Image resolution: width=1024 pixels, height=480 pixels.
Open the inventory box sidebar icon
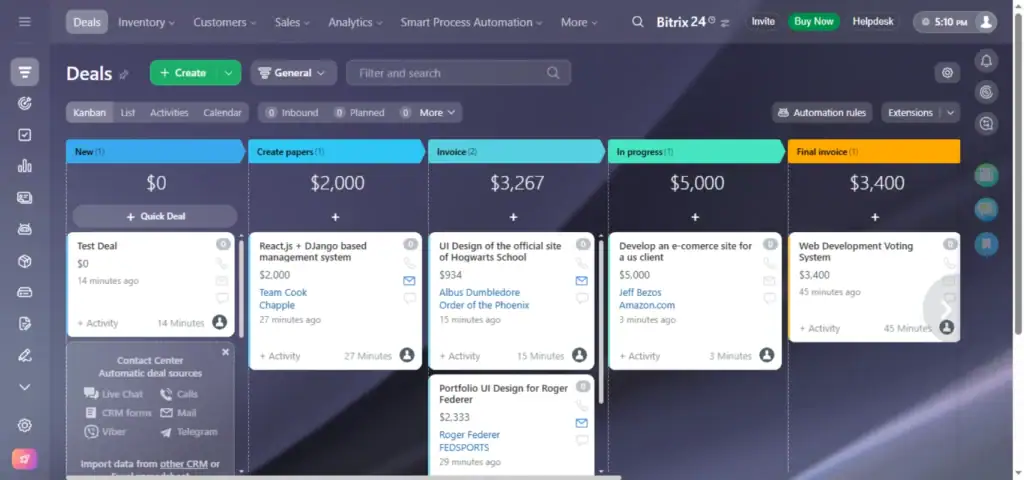coord(25,261)
